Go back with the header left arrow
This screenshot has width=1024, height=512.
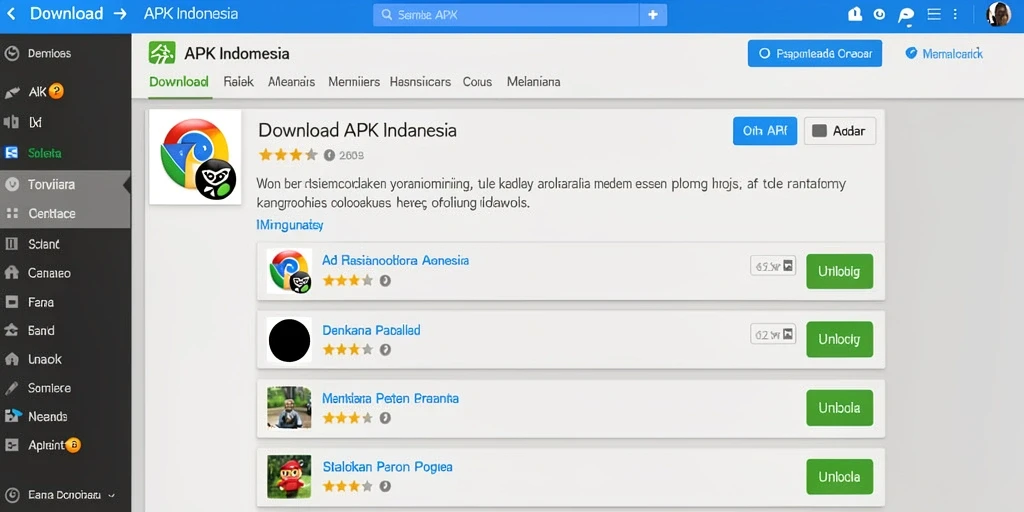[x=12, y=14]
